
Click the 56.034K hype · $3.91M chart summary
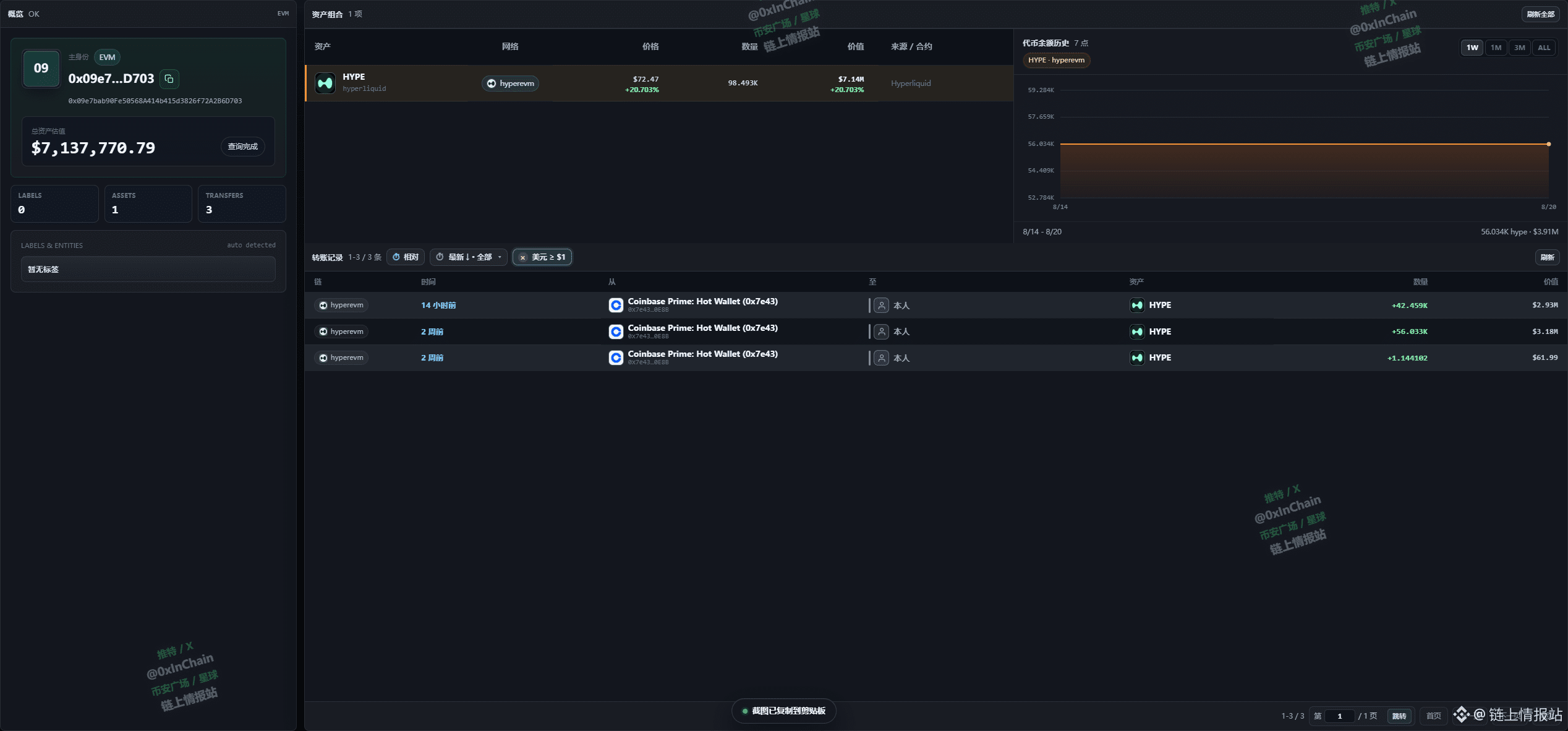pyautogui.click(x=1519, y=232)
